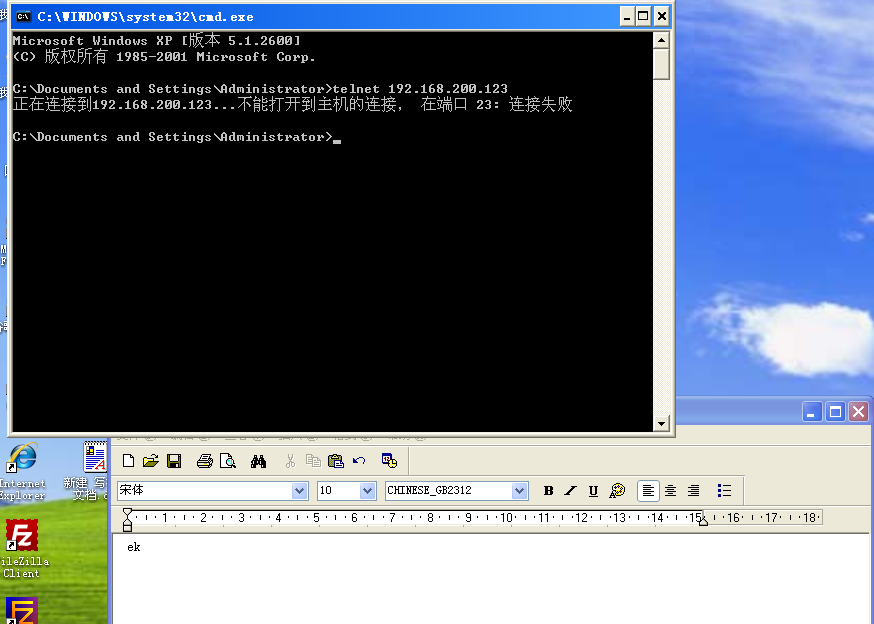Click the Copy icon in WordPad toolbar
The width and height of the screenshot is (874, 624).
tap(313, 461)
